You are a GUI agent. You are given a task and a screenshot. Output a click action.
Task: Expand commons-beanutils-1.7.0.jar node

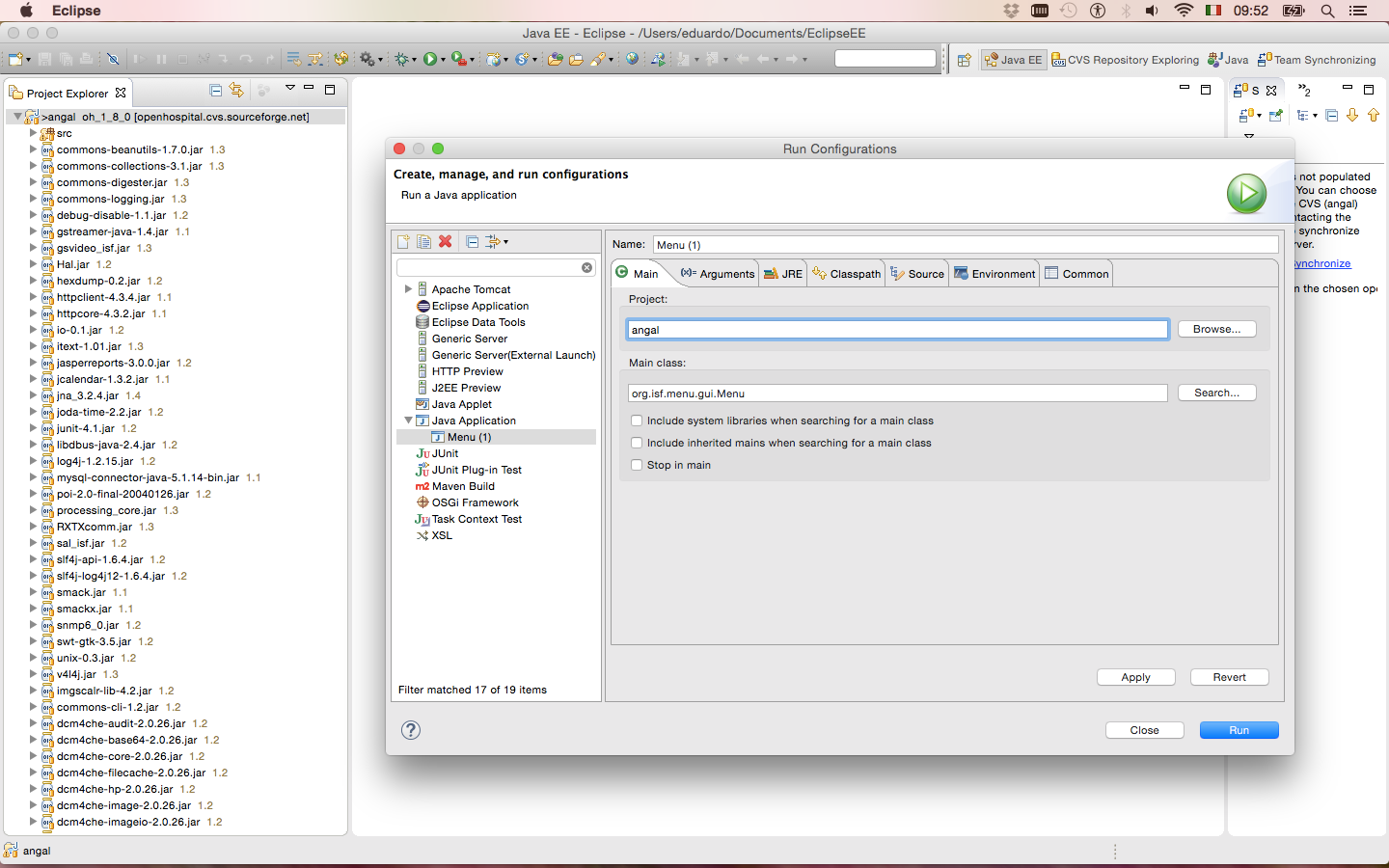33,149
